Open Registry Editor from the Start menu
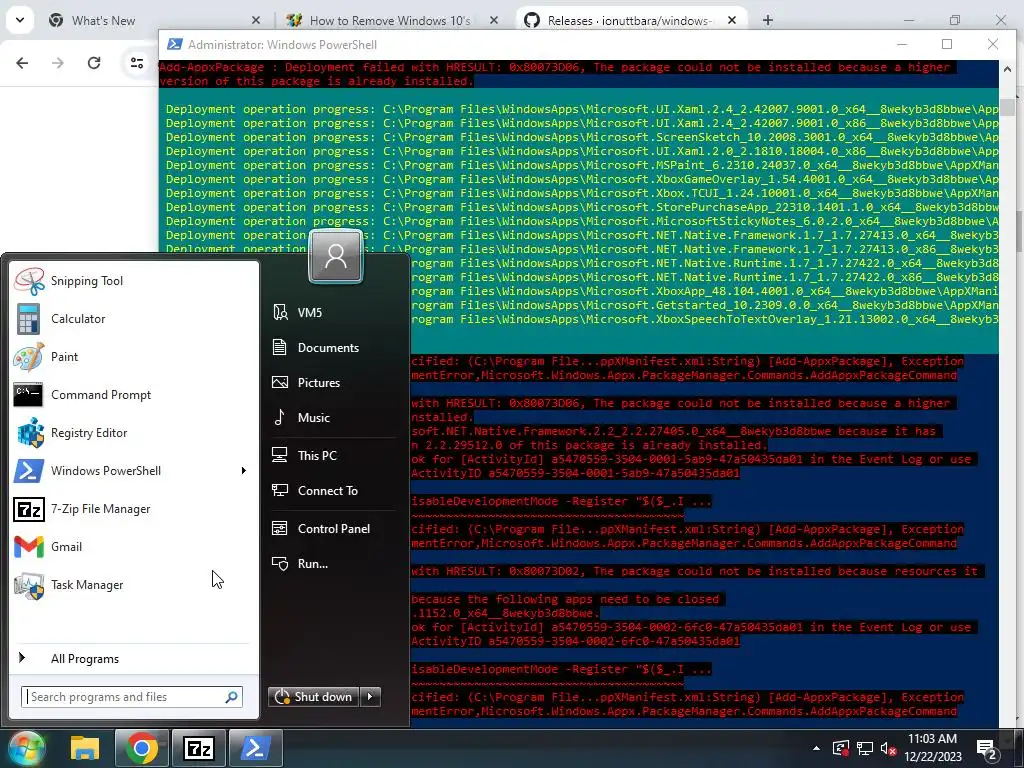Viewport: 1024px width, 768px height. click(x=134, y=432)
